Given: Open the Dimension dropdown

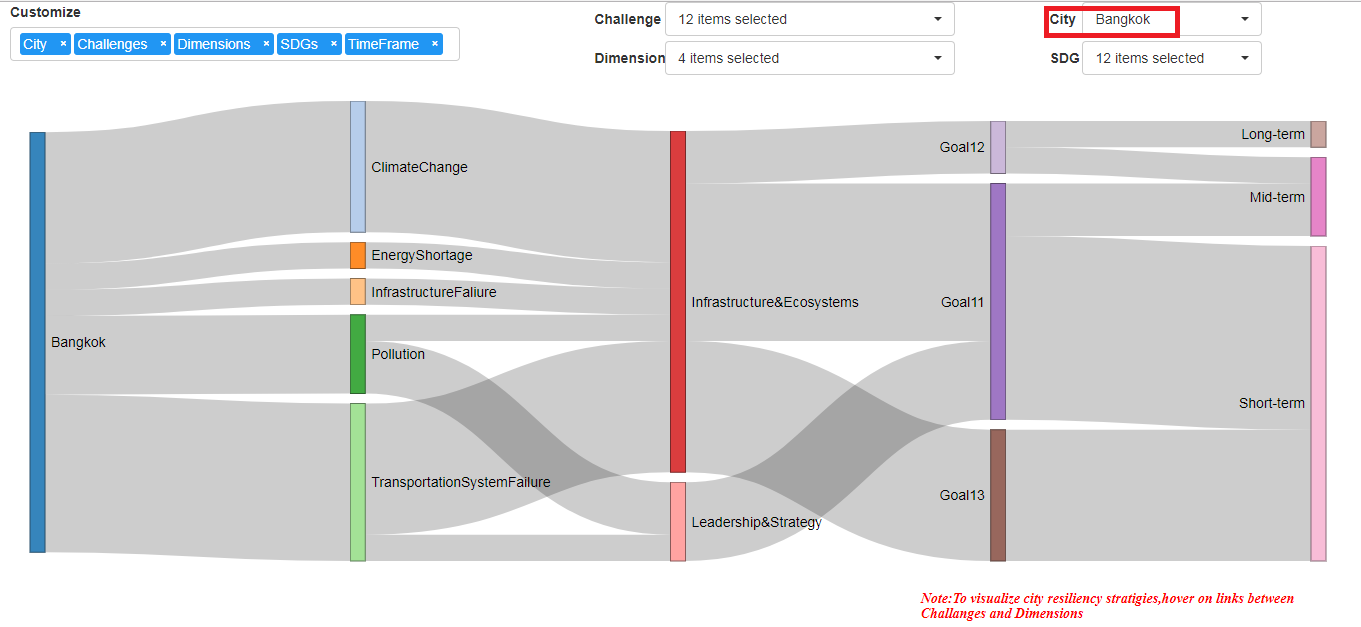Looking at the screenshot, I should click(810, 58).
